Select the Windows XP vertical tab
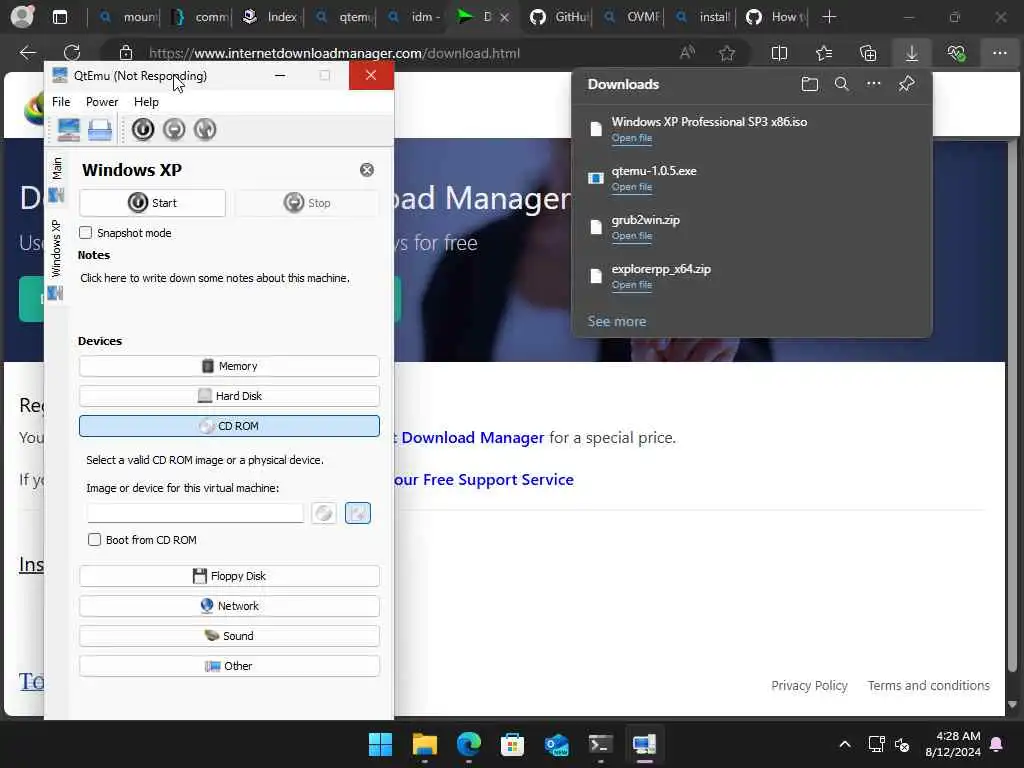 (x=57, y=259)
